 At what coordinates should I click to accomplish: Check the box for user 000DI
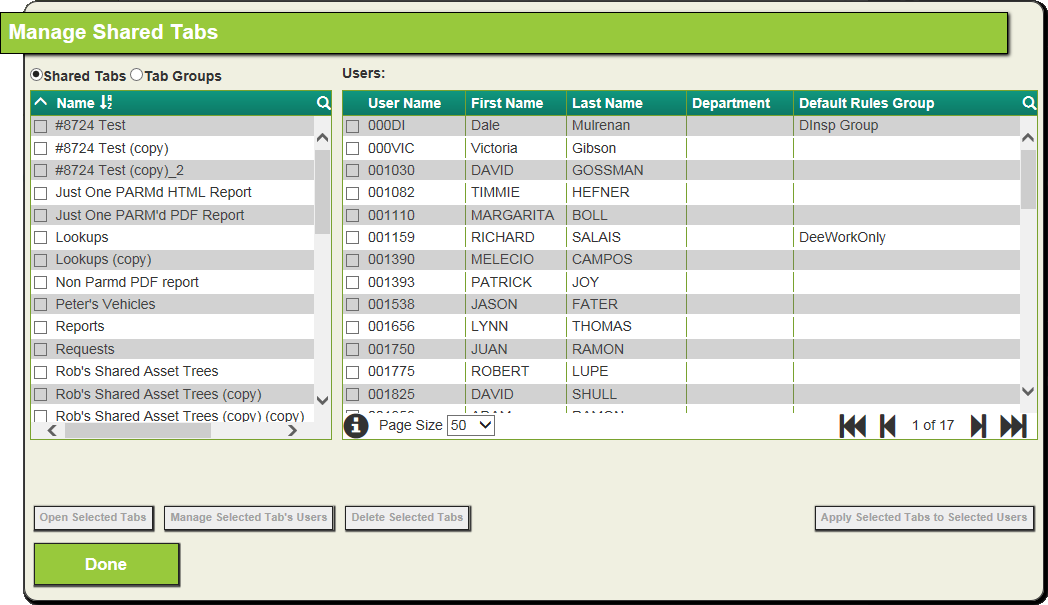(353, 126)
